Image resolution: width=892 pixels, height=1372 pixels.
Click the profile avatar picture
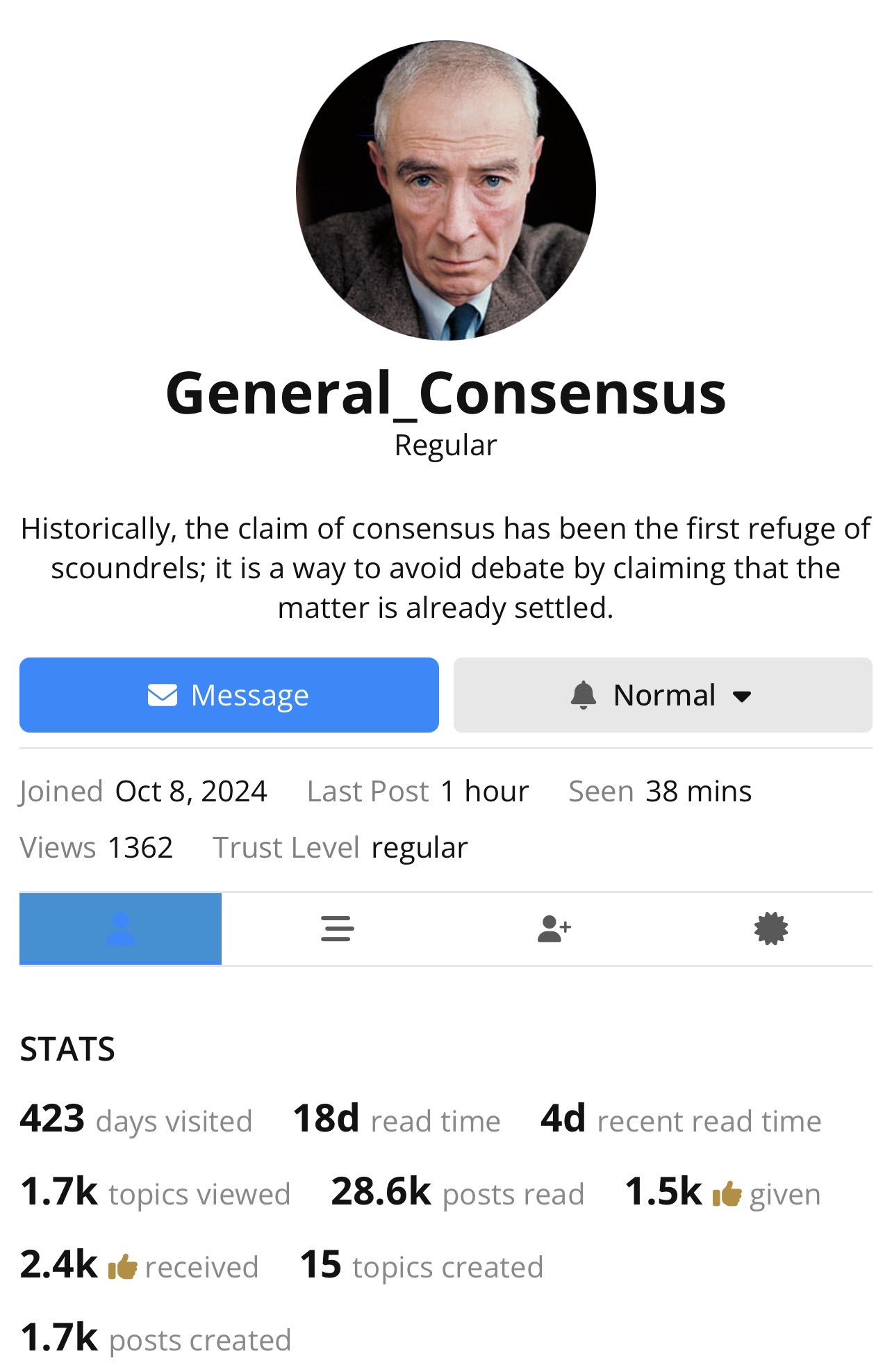click(x=446, y=190)
